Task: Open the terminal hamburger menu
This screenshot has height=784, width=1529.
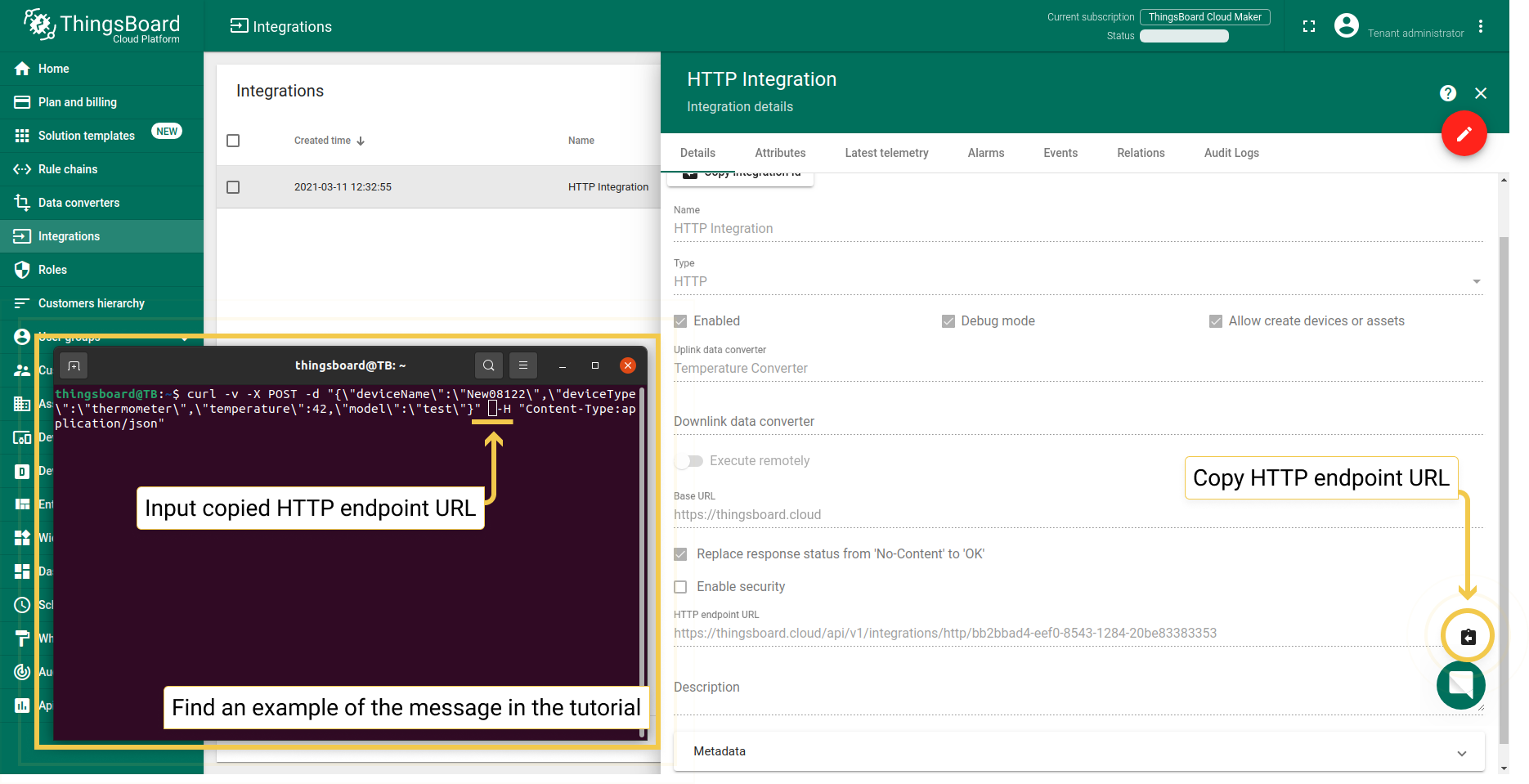Action: 523,365
